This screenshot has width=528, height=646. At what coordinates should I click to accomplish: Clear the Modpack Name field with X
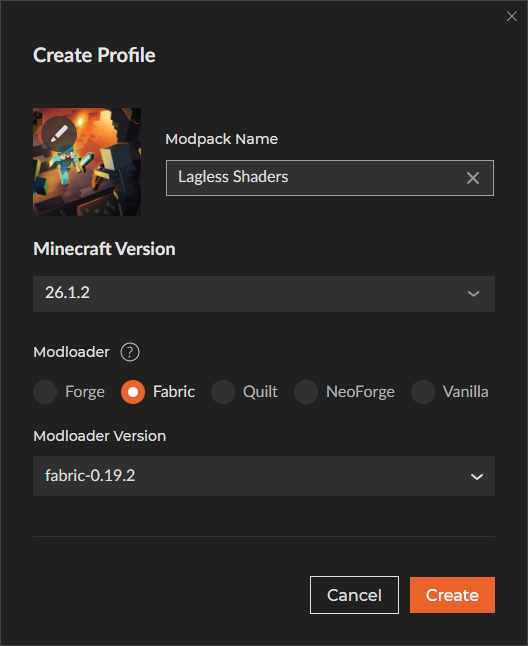pyautogui.click(x=473, y=178)
